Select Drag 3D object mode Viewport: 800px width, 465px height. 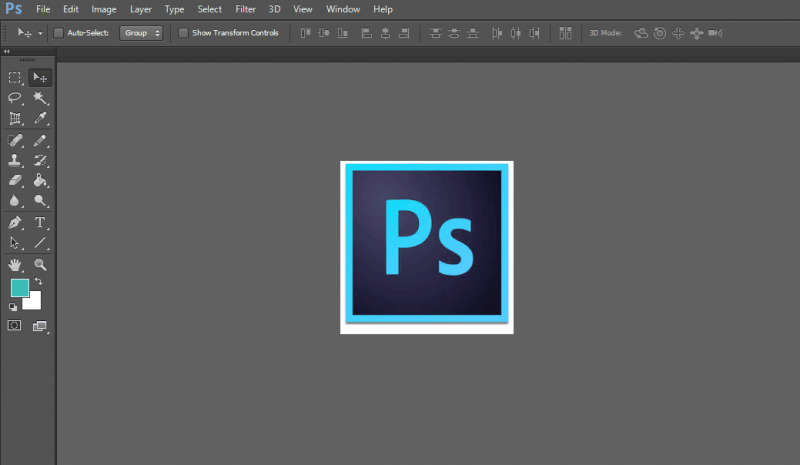(678, 33)
